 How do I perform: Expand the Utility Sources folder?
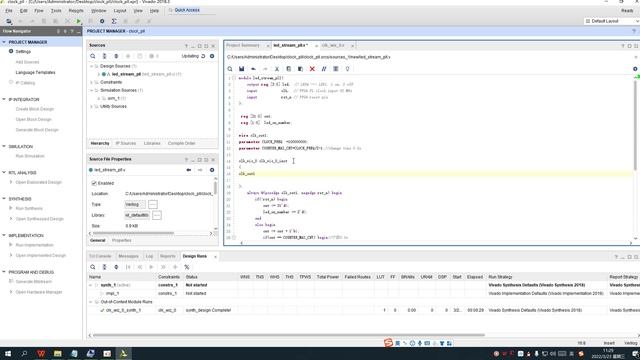[91, 106]
